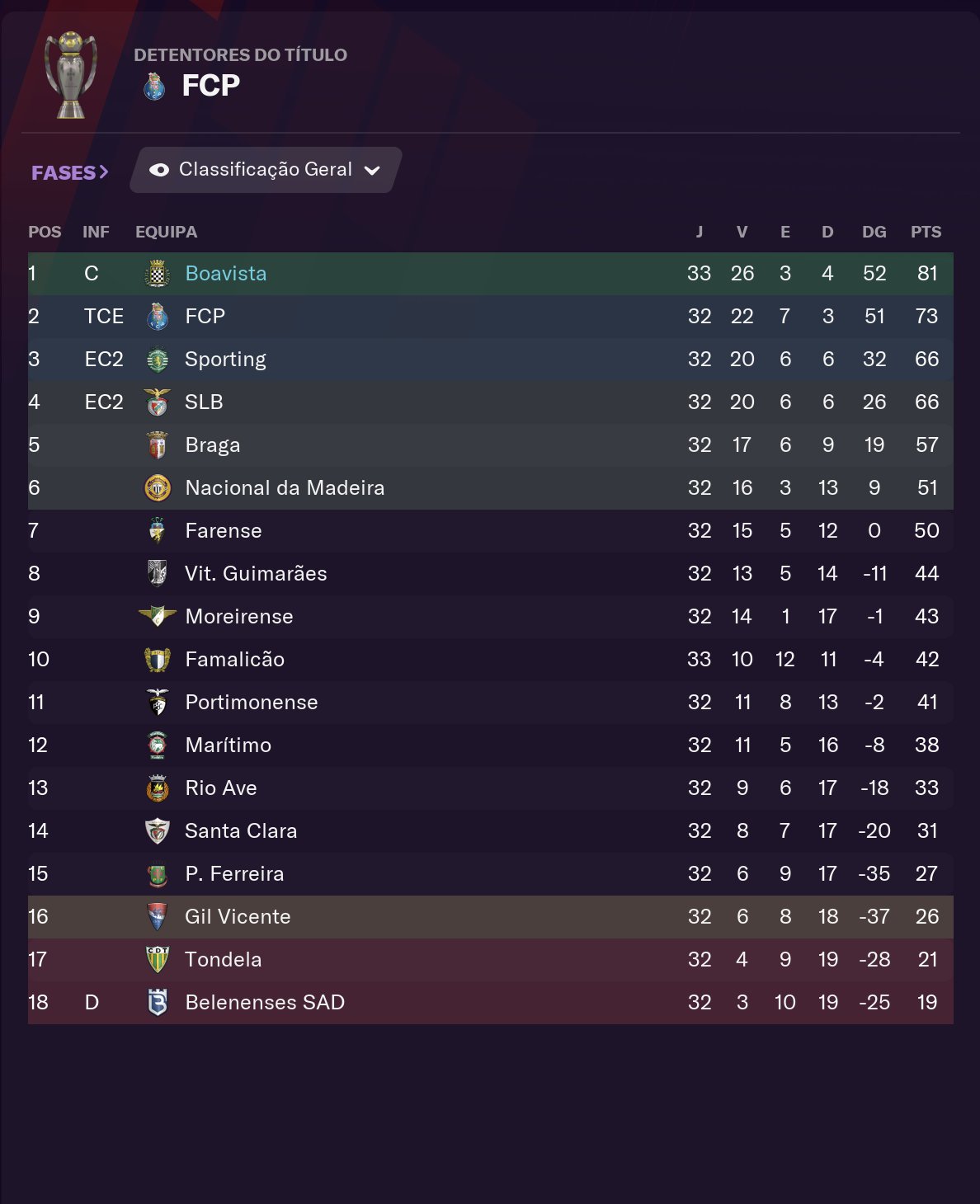This screenshot has width=980, height=1204.
Task: Click the Moreirense club crest
Action: [157, 616]
